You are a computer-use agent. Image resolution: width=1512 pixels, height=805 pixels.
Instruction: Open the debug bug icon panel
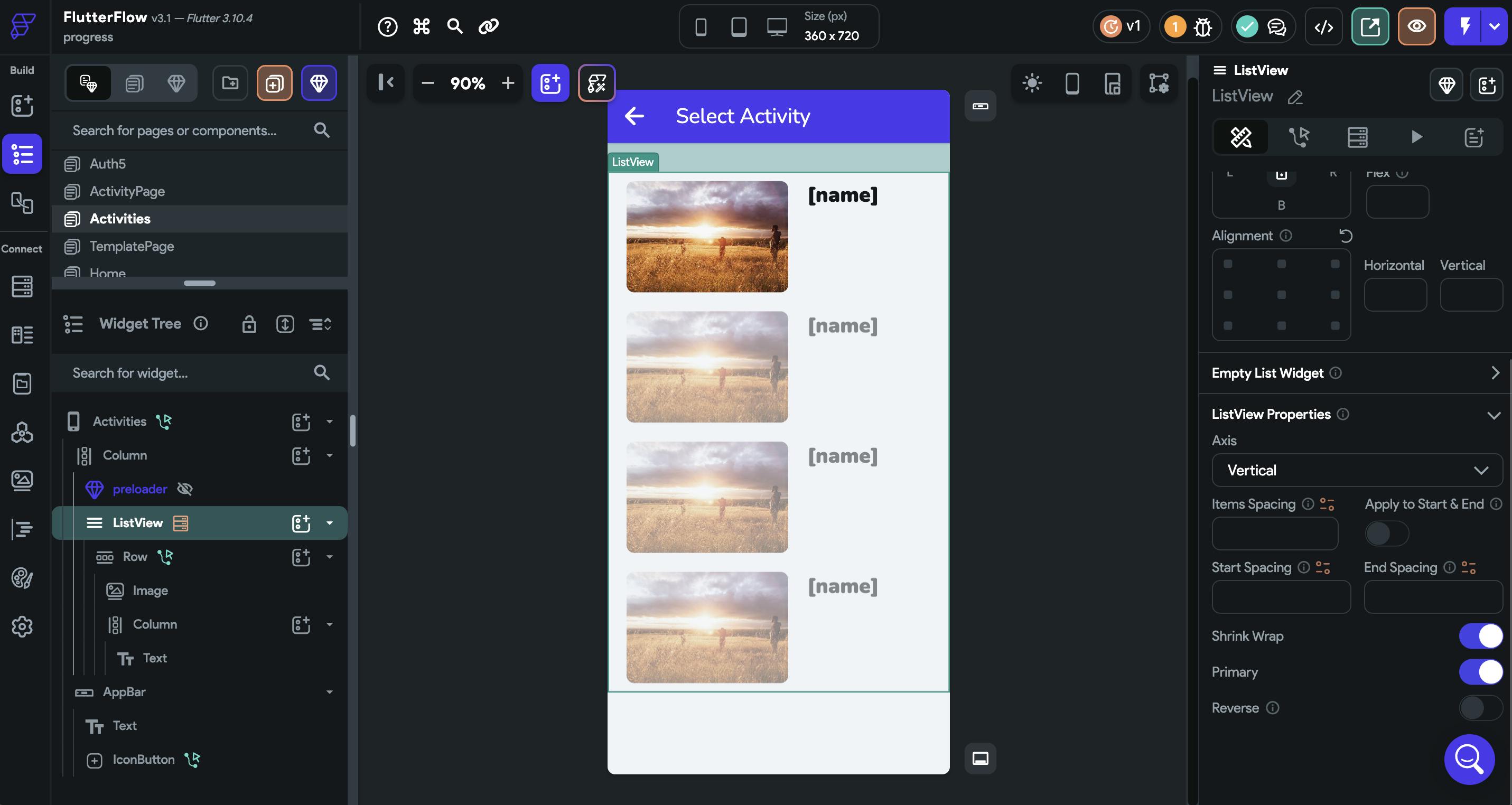(x=1202, y=27)
